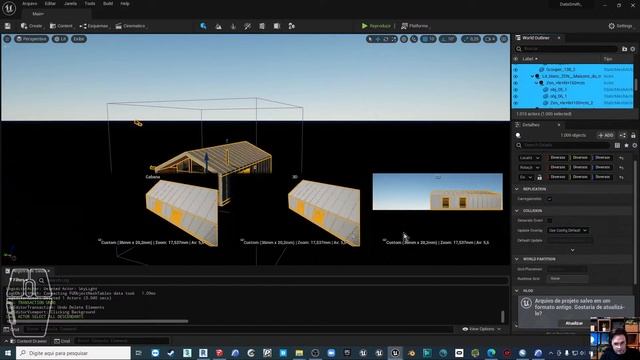The height and width of the screenshot is (360, 640).
Task: Open the Lit view mode dropdown
Action: coord(60,39)
